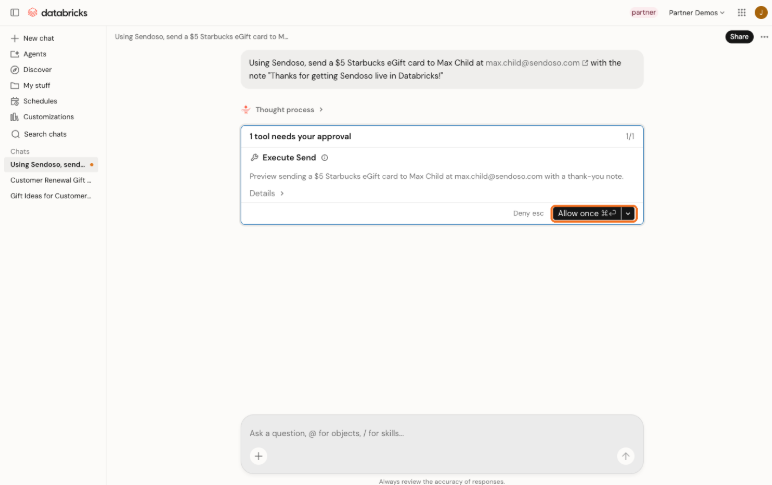772x485 pixels.
Task: Open Partner Demos workspace dropdown
Action: (696, 13)
